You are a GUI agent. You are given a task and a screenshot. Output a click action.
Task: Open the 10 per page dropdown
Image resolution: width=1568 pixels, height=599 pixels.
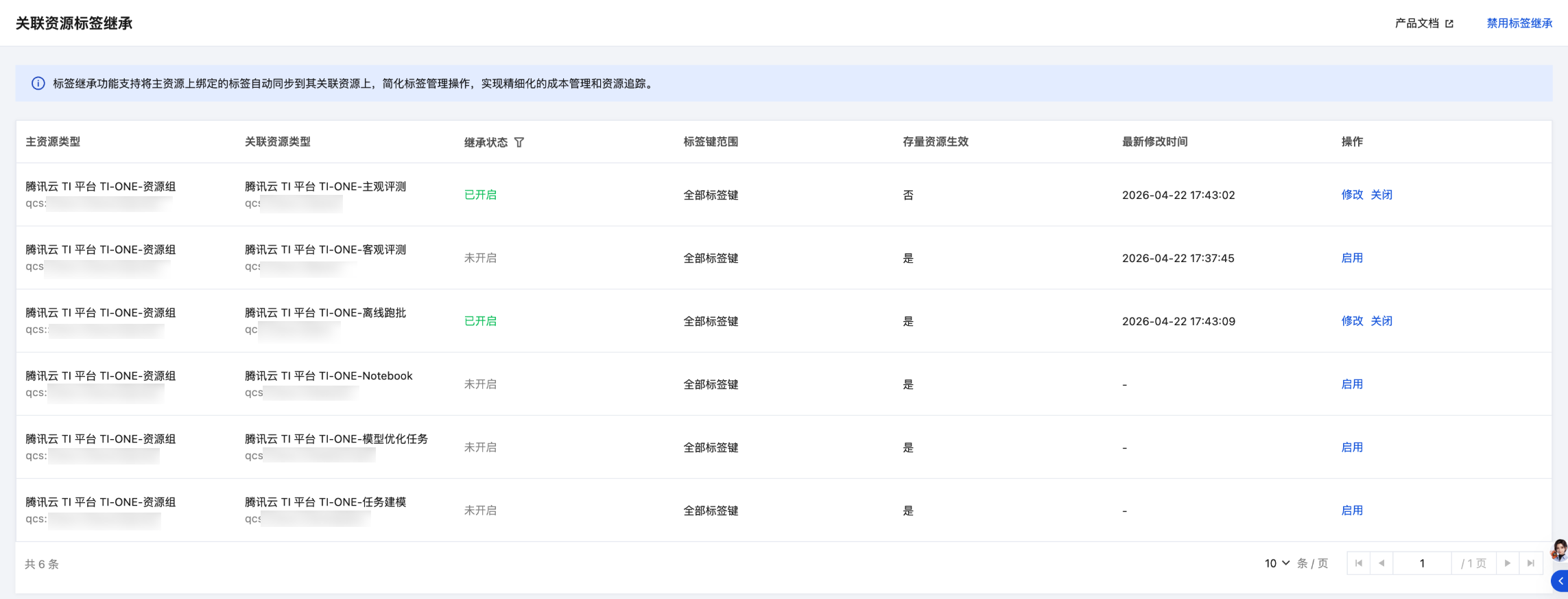point(1276,563)
